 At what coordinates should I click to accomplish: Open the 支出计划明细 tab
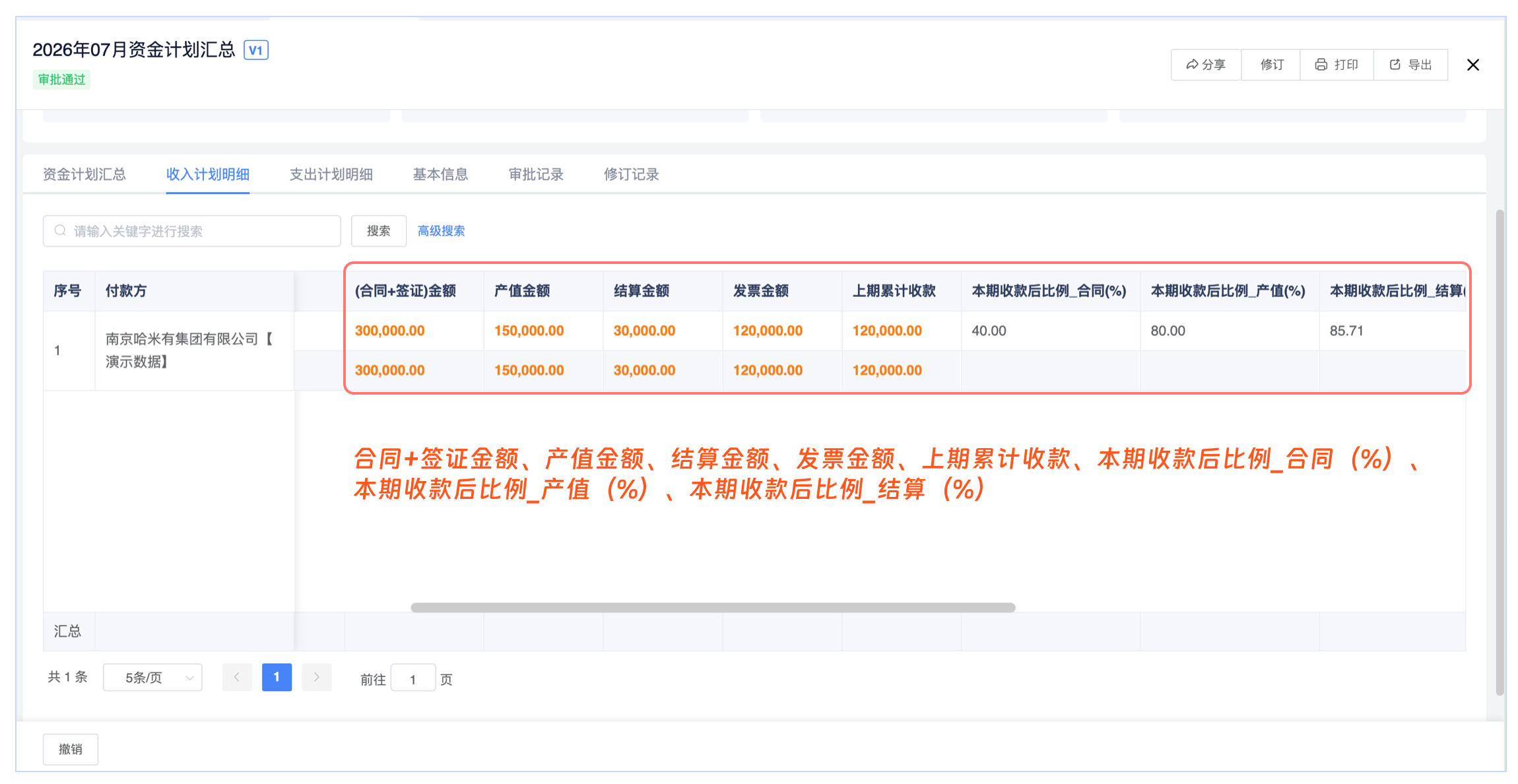331,174
